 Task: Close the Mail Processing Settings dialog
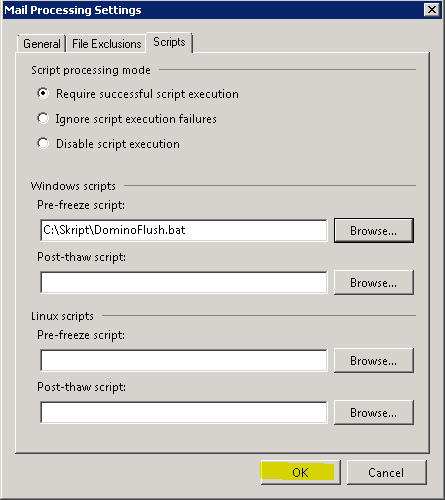(432, 10)
